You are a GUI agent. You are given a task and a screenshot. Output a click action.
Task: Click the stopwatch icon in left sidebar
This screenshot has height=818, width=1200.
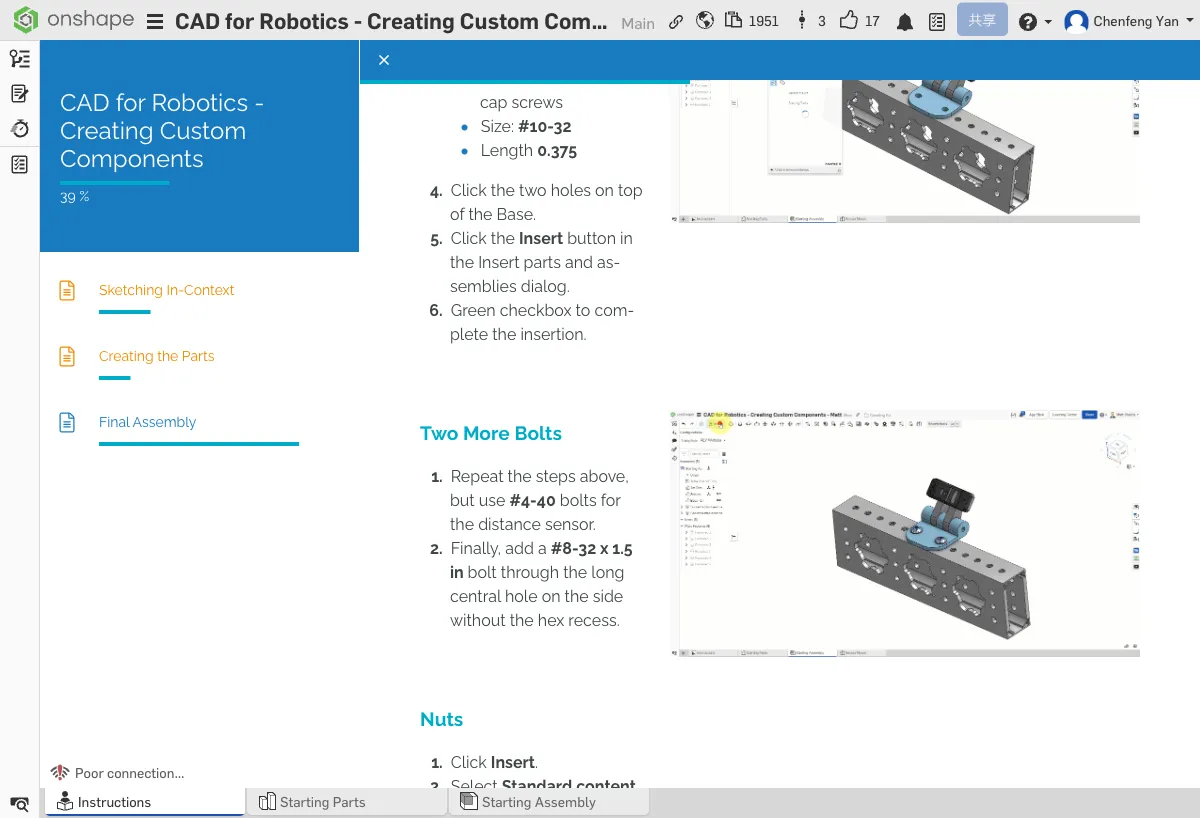click(19, 129)
